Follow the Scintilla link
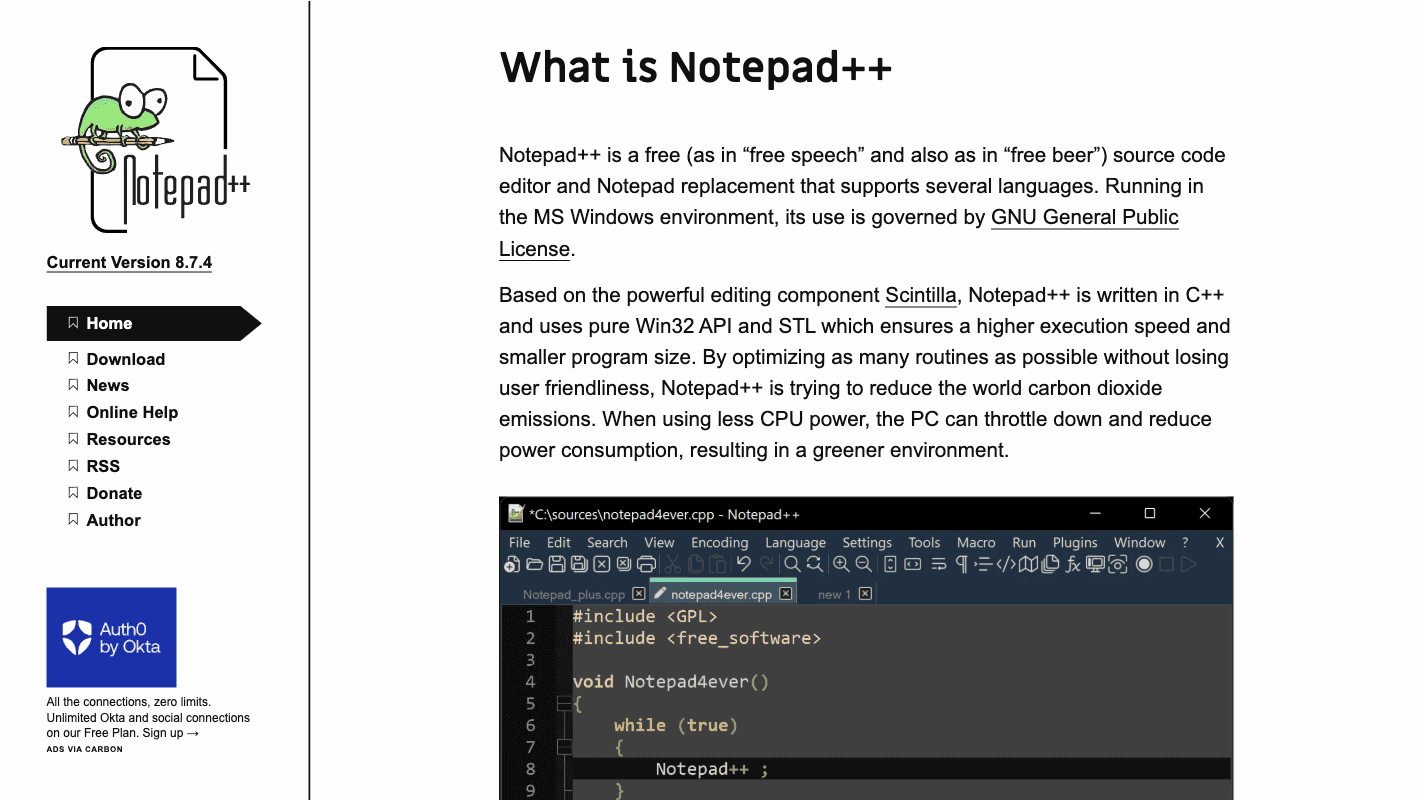This screenshot has height=800, width=1422. [921, 295]
